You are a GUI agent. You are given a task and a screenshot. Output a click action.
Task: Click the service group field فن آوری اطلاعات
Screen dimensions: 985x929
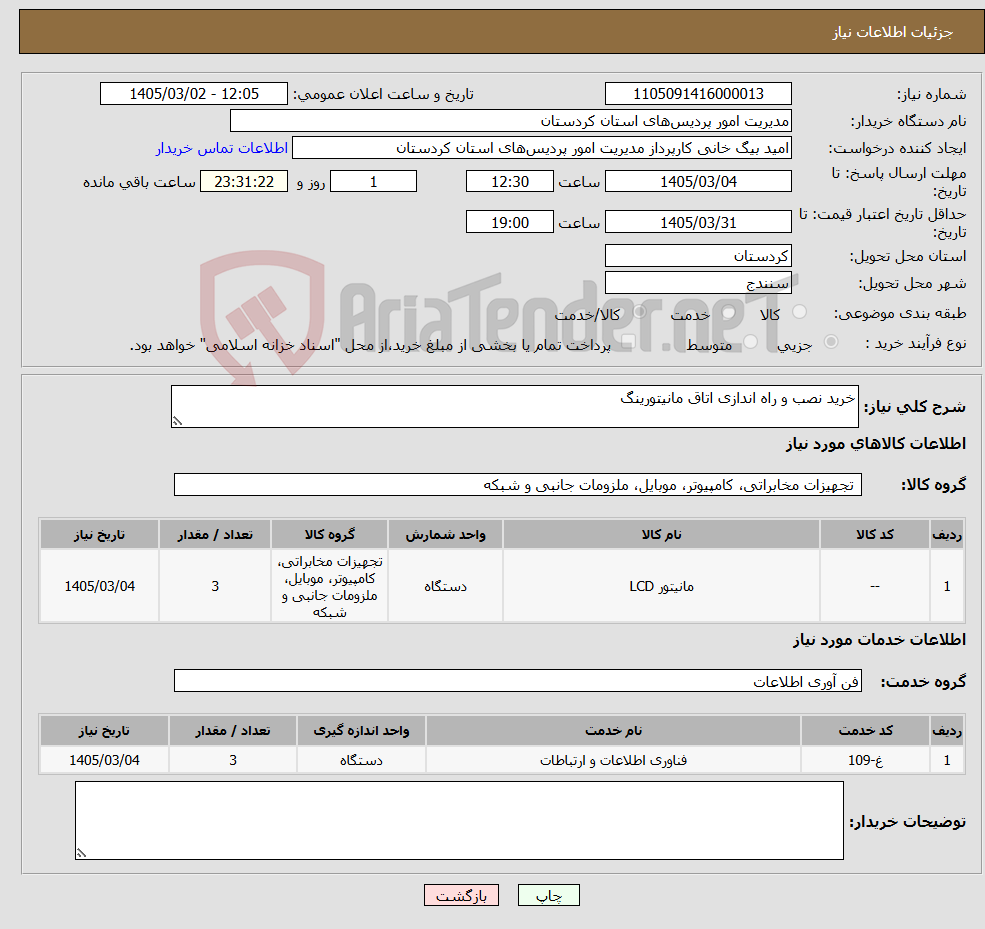518,681
